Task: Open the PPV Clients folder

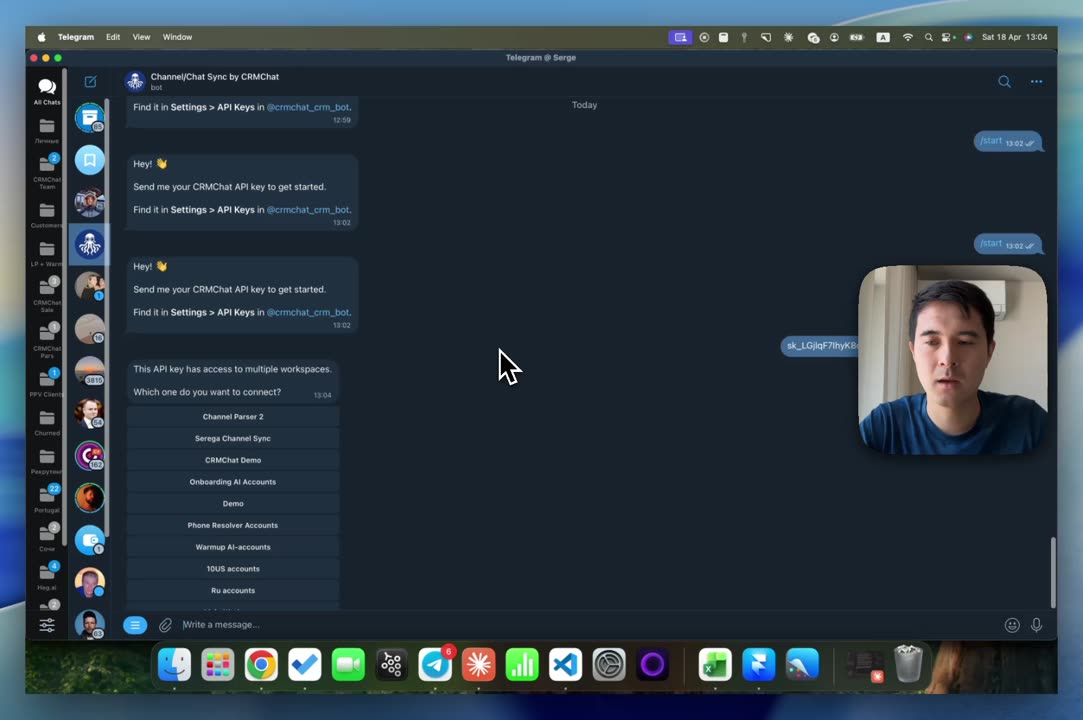Action: (x=47, y=383)
